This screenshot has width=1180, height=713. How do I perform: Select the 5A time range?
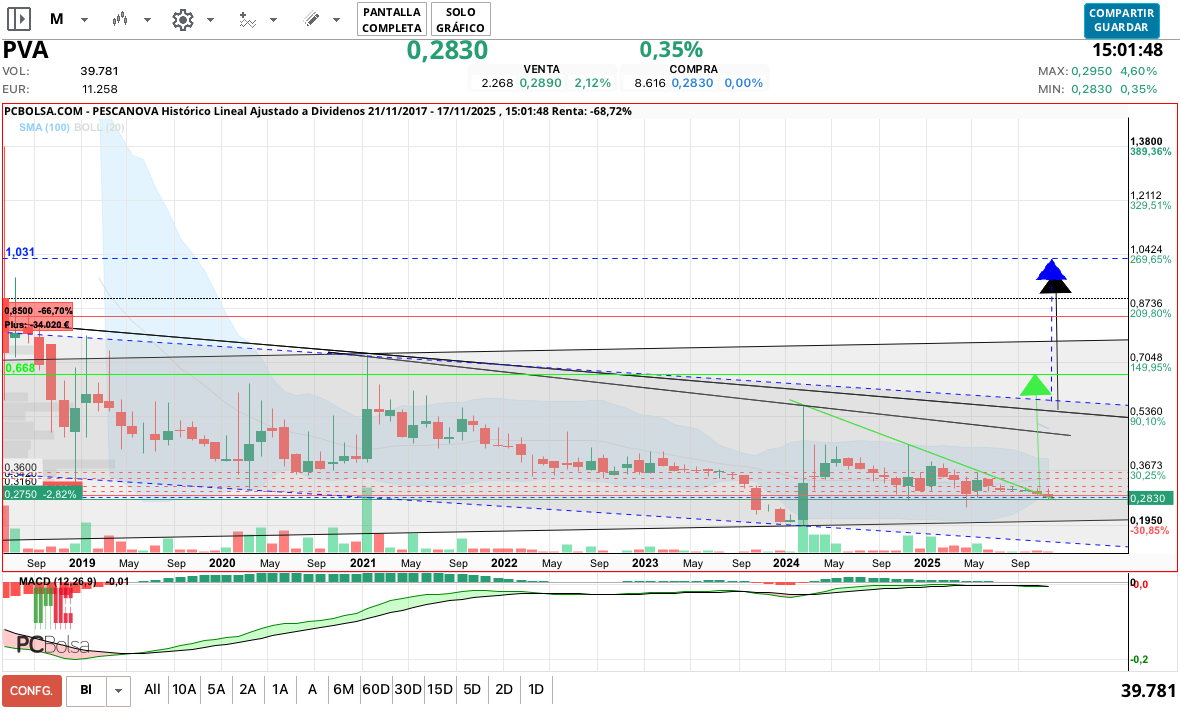point(216,689)
